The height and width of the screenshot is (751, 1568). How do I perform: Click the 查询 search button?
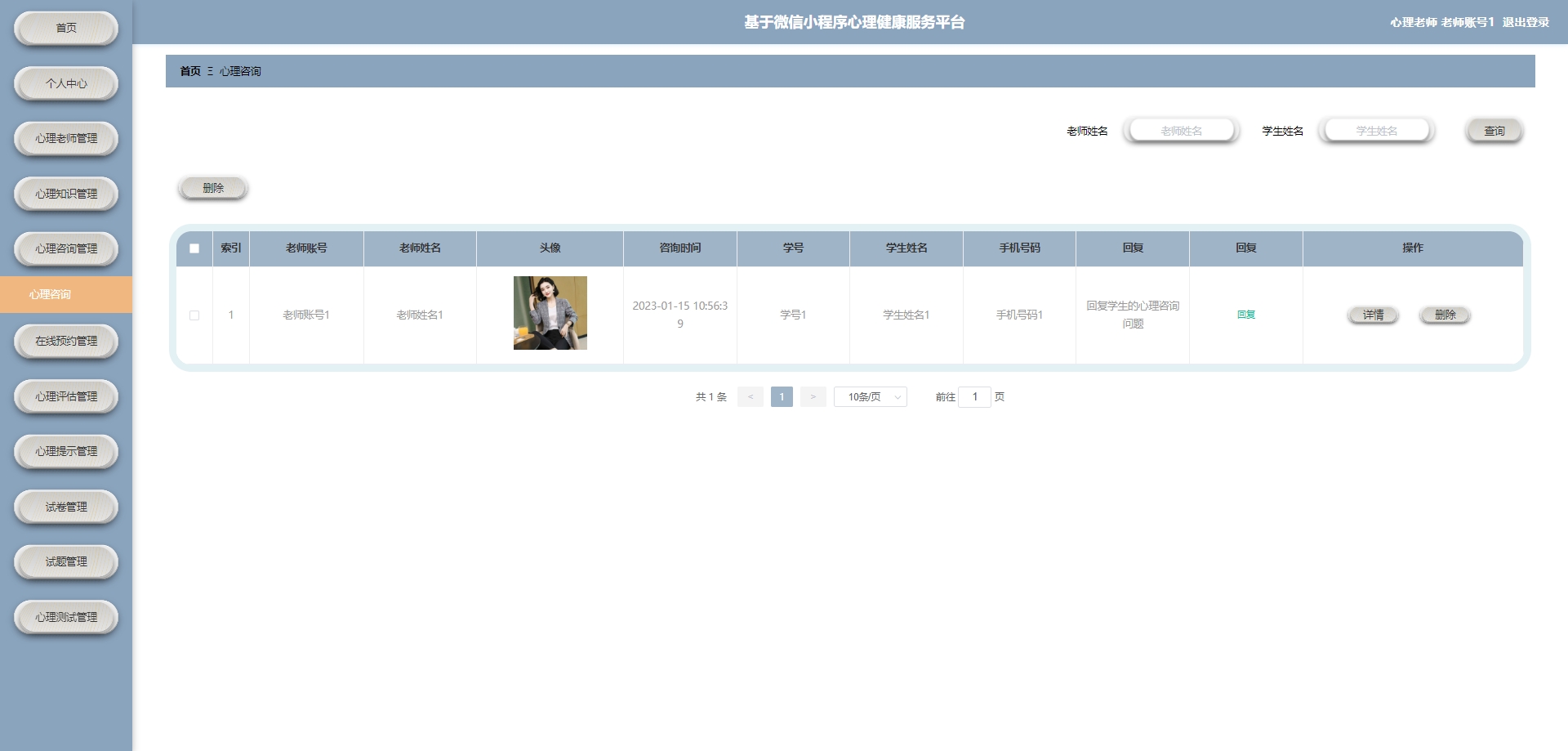click(1494, 131)
